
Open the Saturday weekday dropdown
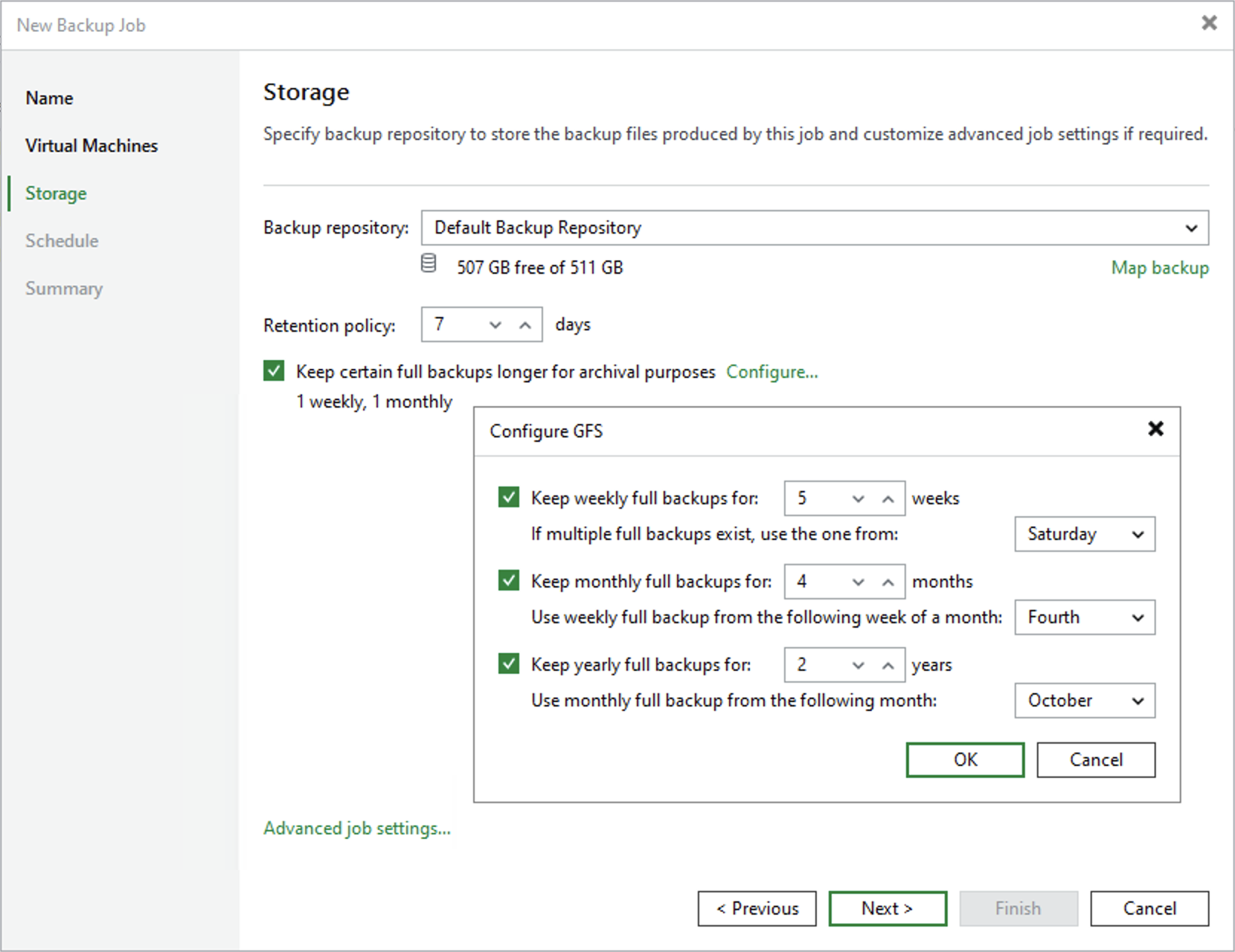(1085, 534)
